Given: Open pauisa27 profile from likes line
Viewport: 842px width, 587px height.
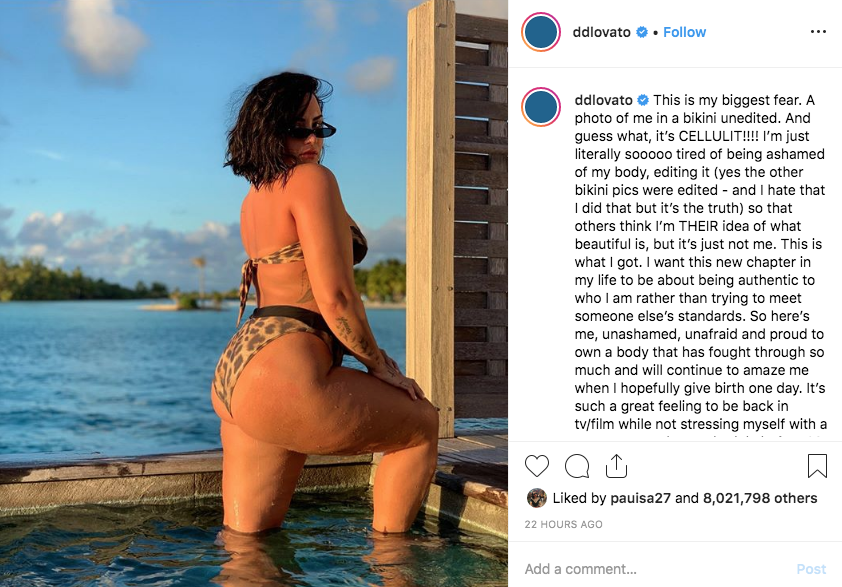Looking at the screenshot, I should [x=640, y=498].
